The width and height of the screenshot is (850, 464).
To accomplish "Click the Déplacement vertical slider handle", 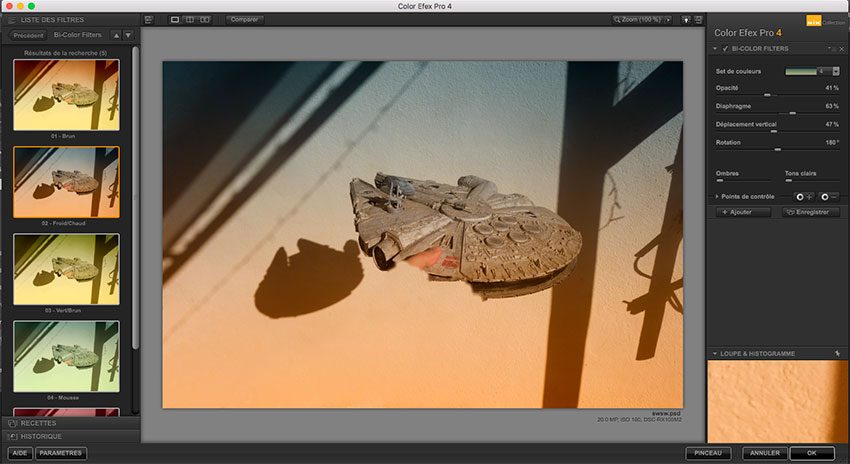I will (774, 131).
